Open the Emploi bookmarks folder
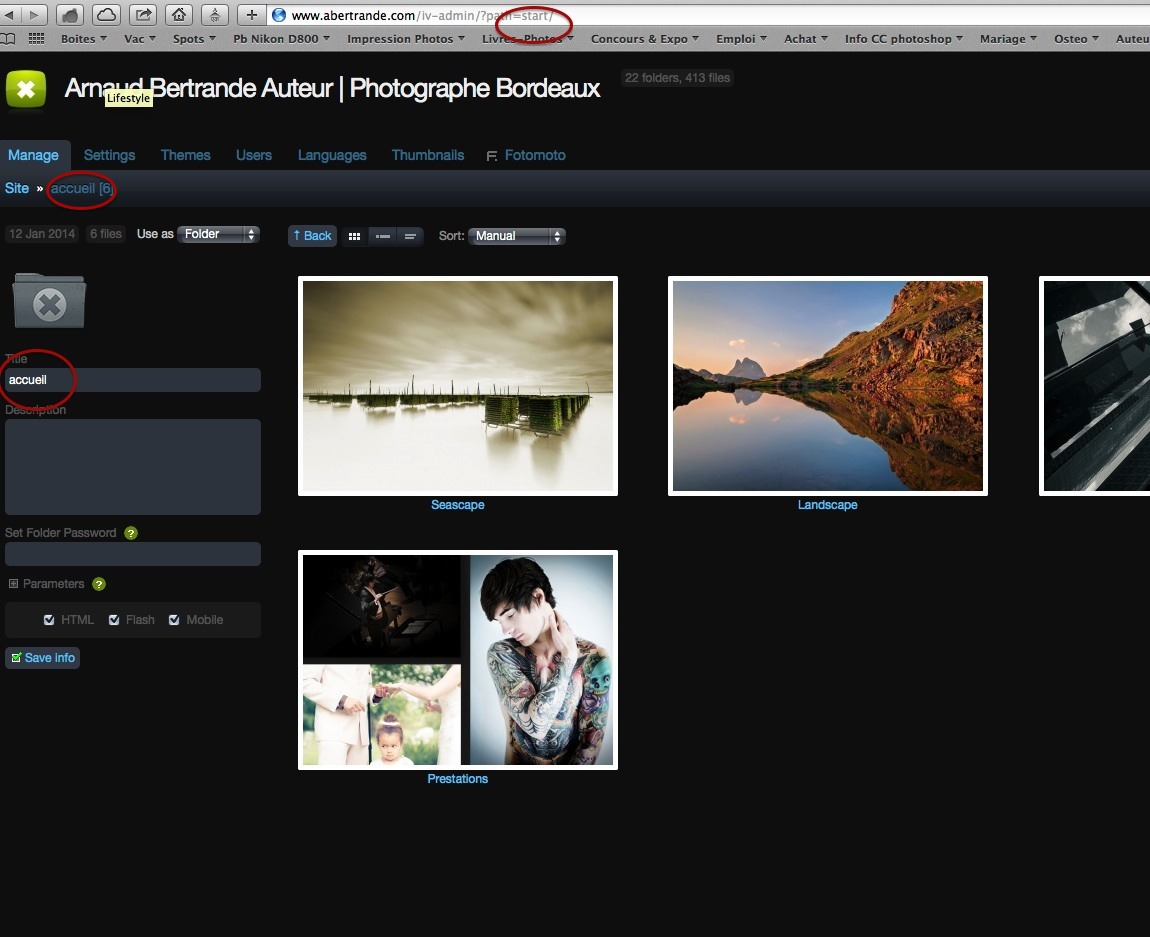The height and width of the screenshot is (937, 1150). pyautogui.click(x=741, y=39)
